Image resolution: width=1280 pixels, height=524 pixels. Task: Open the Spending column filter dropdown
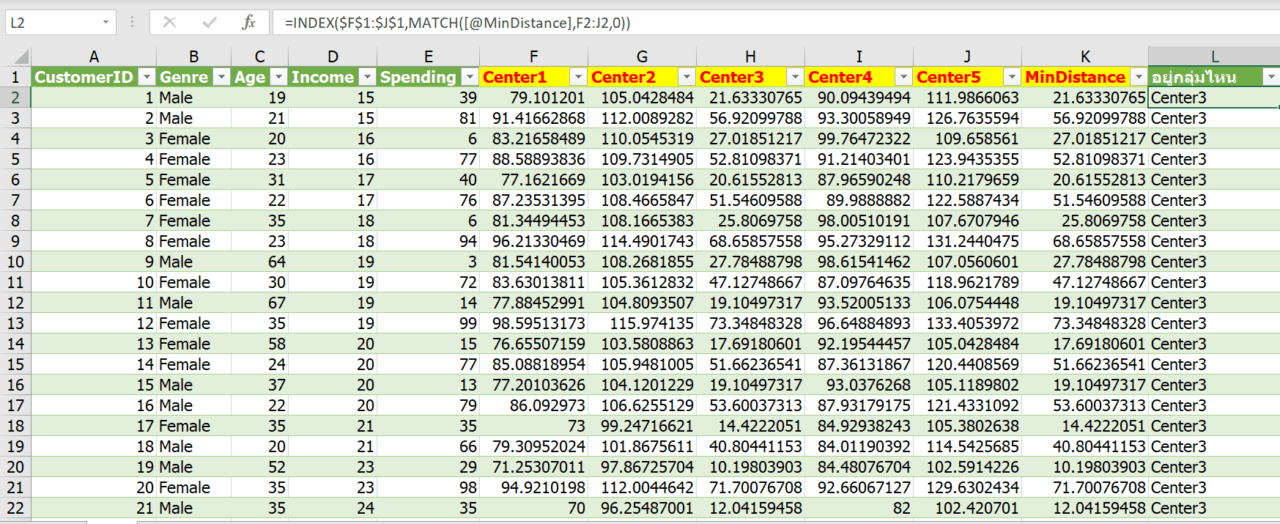pyautogui.click(x=470, y=77)
